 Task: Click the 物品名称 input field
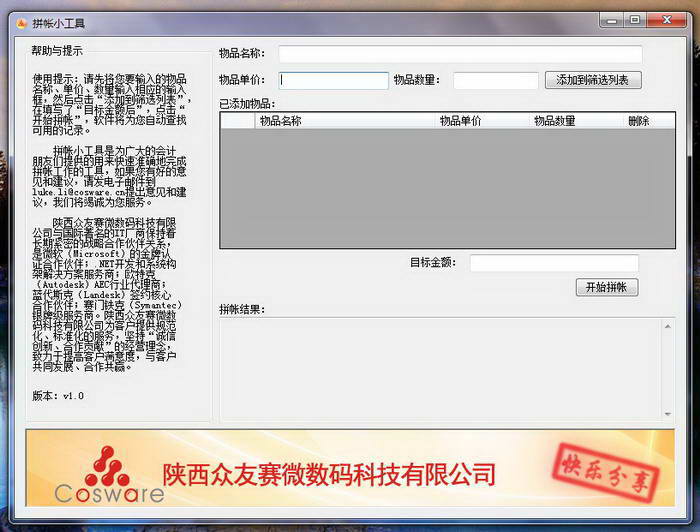pos(460,54)
